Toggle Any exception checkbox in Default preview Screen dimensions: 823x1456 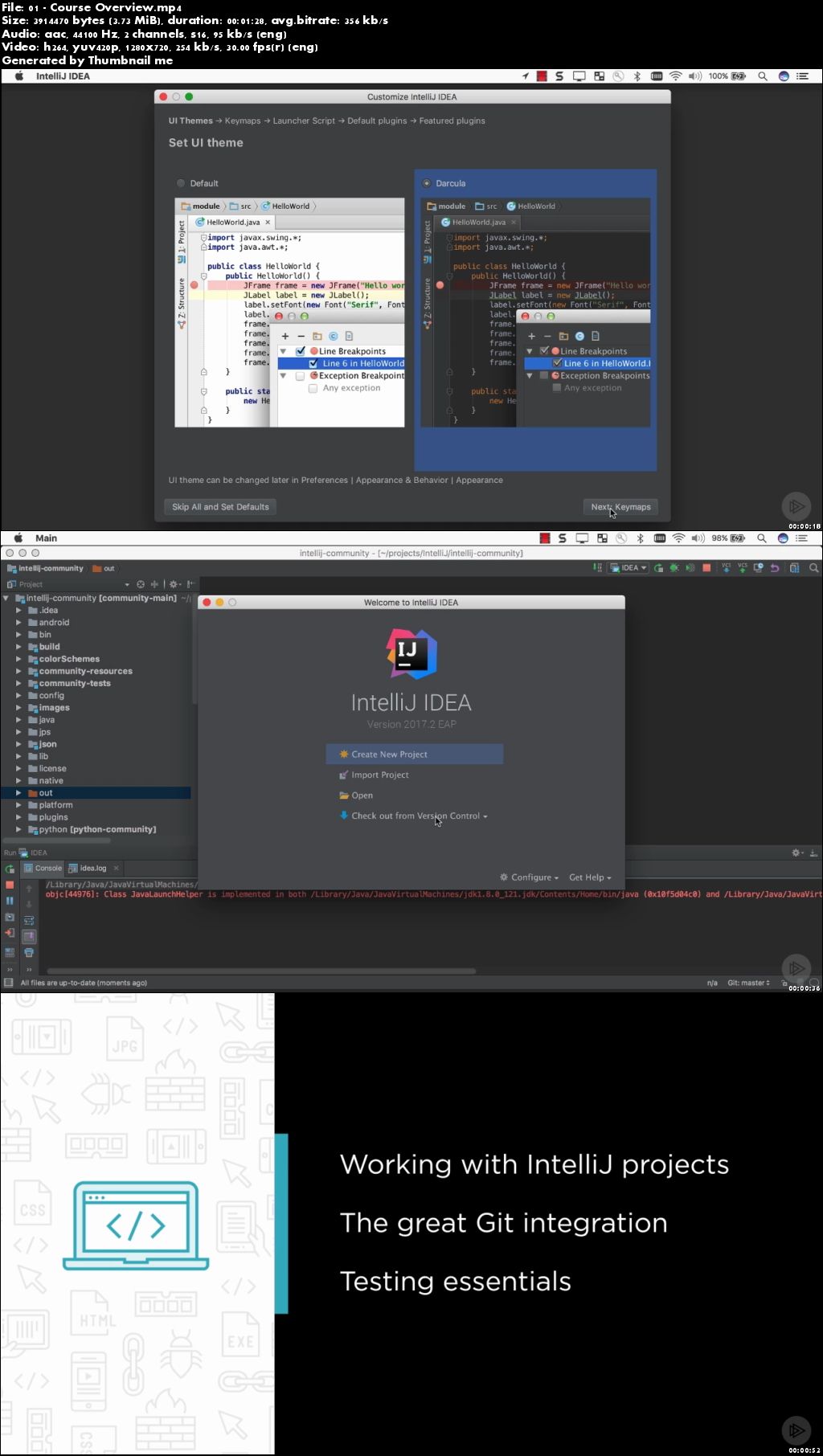(x=313, y=388)
